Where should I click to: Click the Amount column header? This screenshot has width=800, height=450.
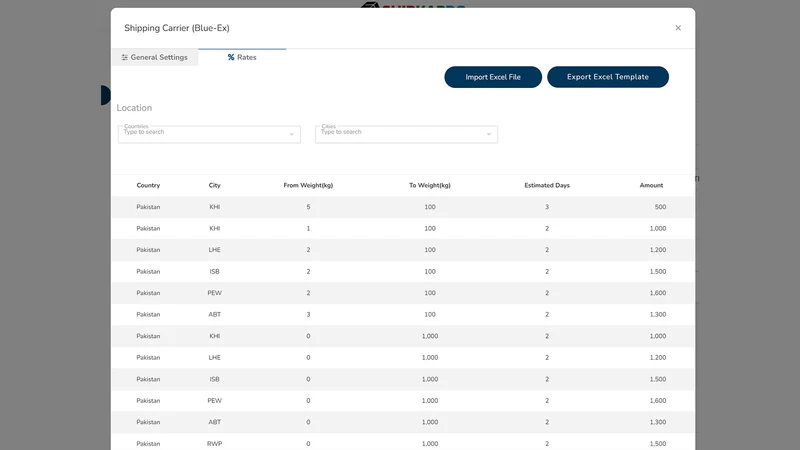point(652,185)
